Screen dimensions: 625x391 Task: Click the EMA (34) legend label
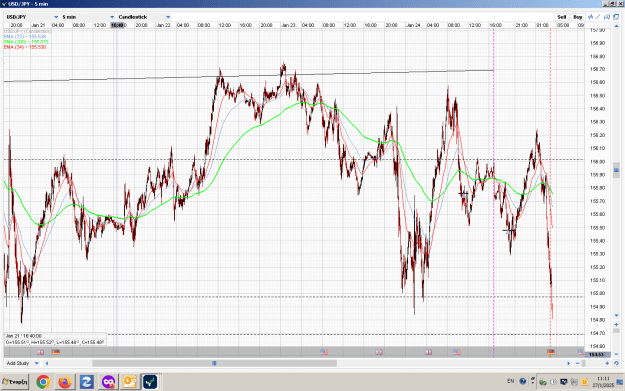point(25,47)
